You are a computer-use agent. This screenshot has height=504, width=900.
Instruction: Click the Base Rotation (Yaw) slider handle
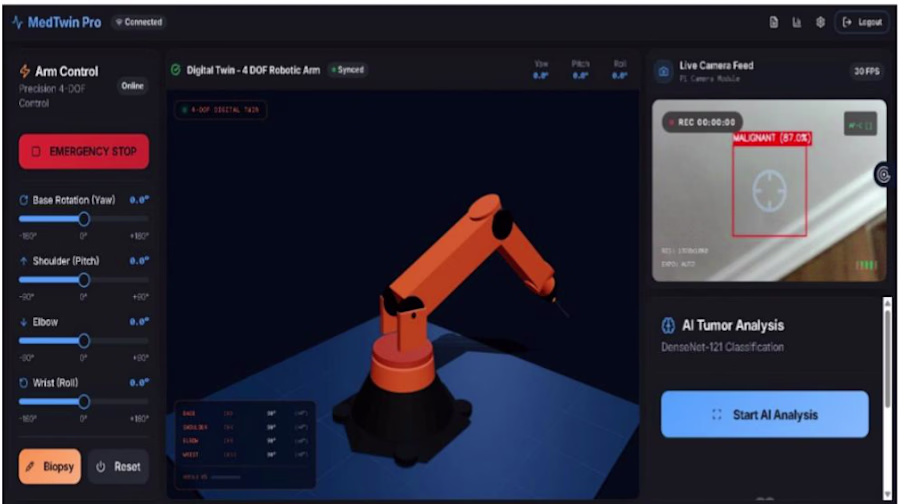click(x=84, y=219)
